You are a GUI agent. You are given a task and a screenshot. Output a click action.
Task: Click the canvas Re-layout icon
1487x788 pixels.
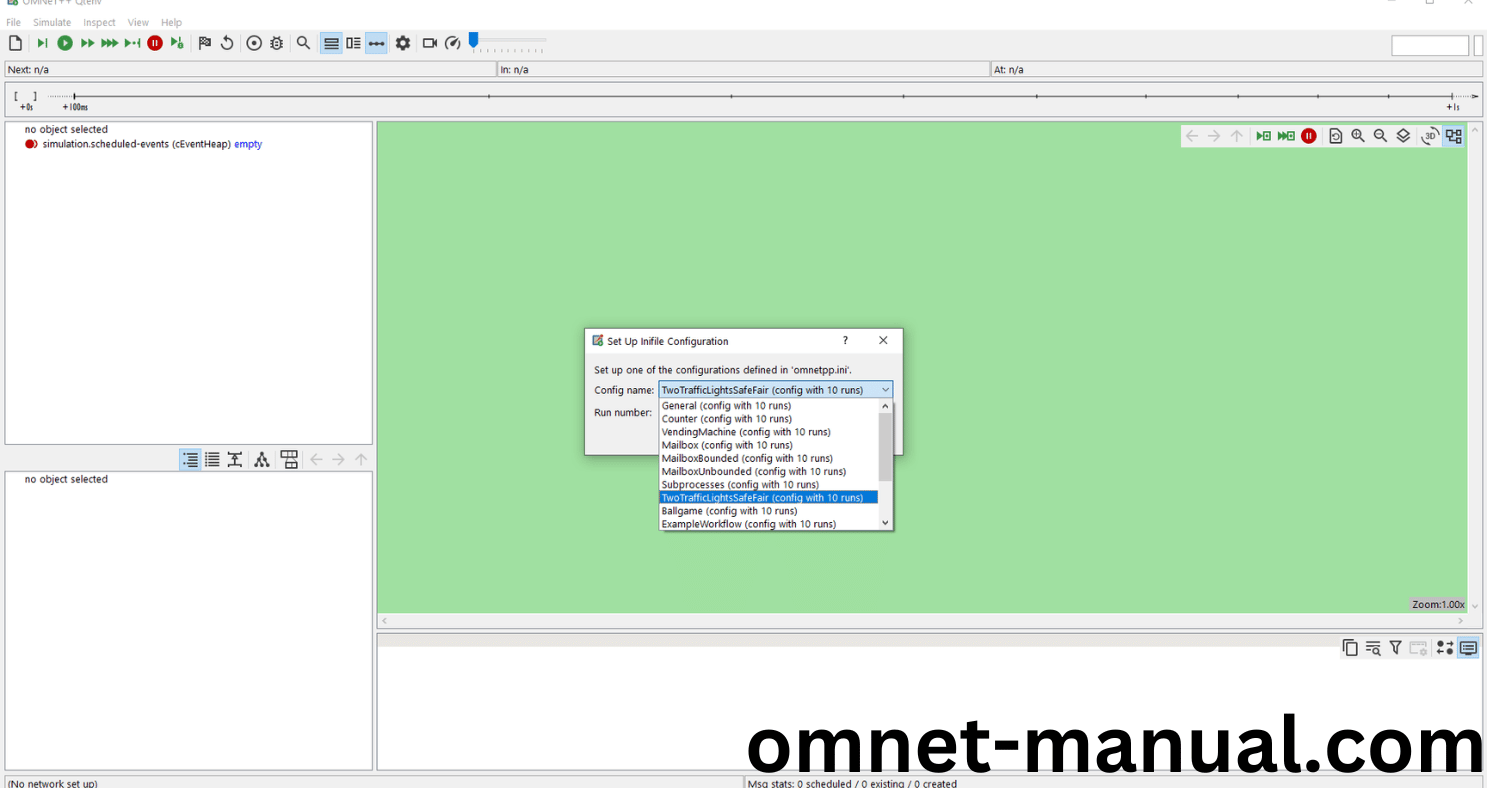tap(1336, 136)
